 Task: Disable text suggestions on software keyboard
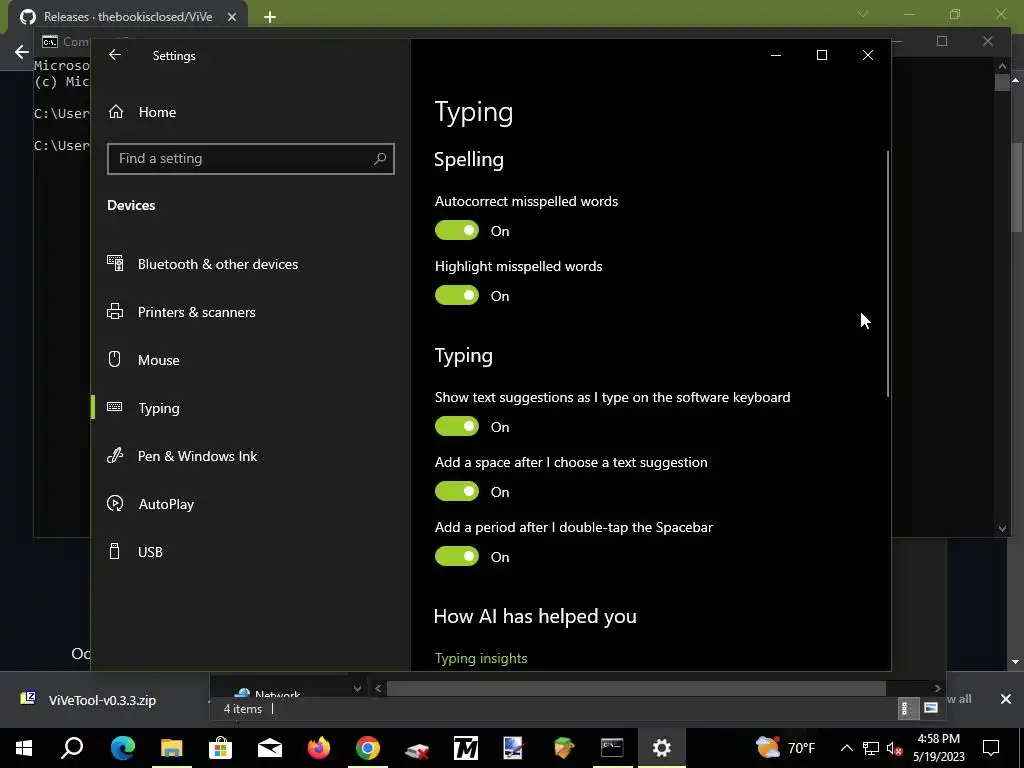[457, 426]
